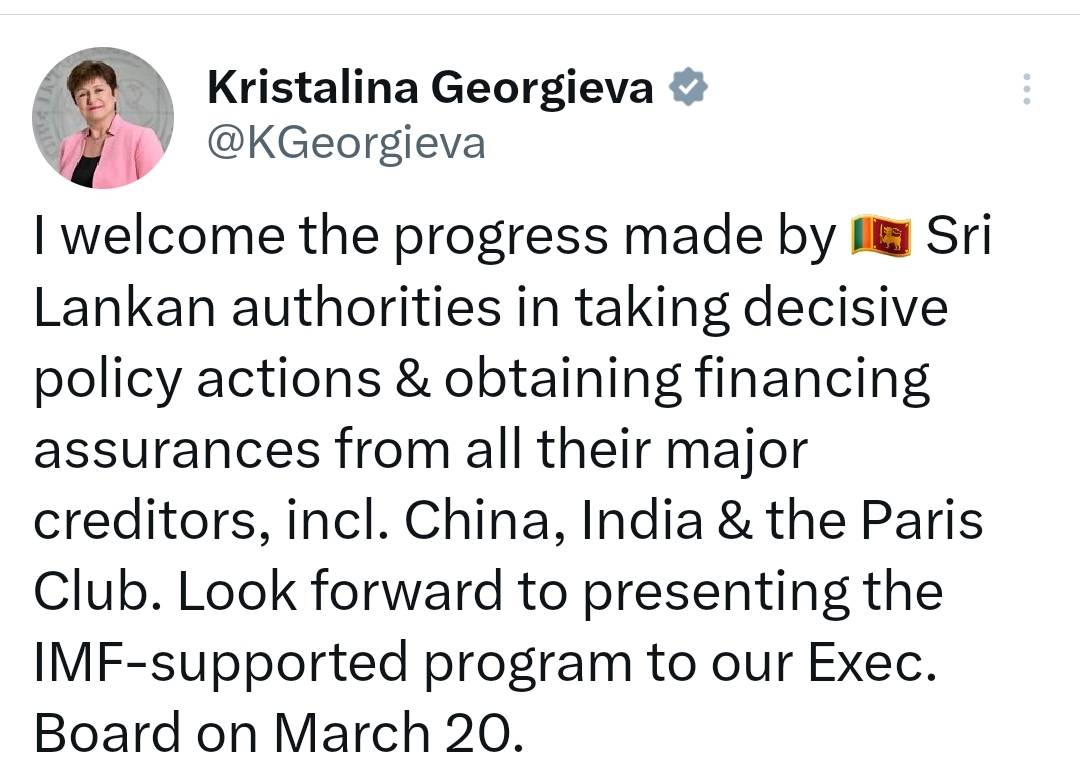Click the blue verified badge icon
This screenshot has height=784, width=1080.
point(689,87)
